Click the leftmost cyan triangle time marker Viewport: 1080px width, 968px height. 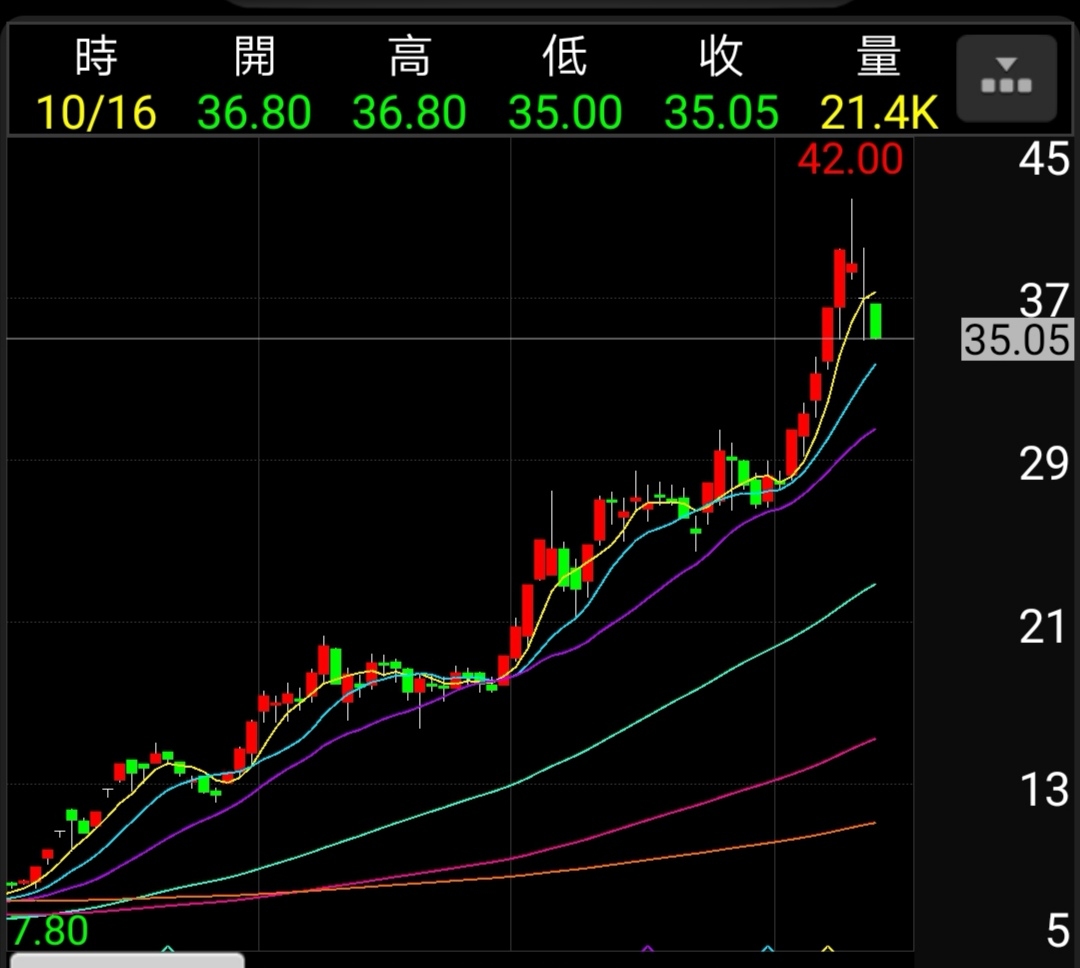click(168, 947)
